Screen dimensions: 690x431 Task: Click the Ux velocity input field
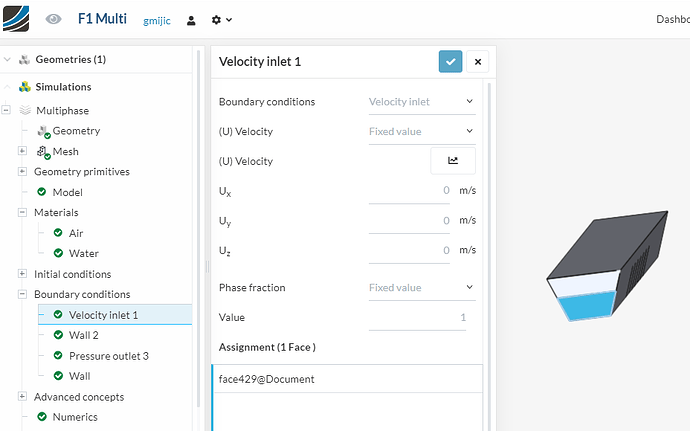[409, 190]
